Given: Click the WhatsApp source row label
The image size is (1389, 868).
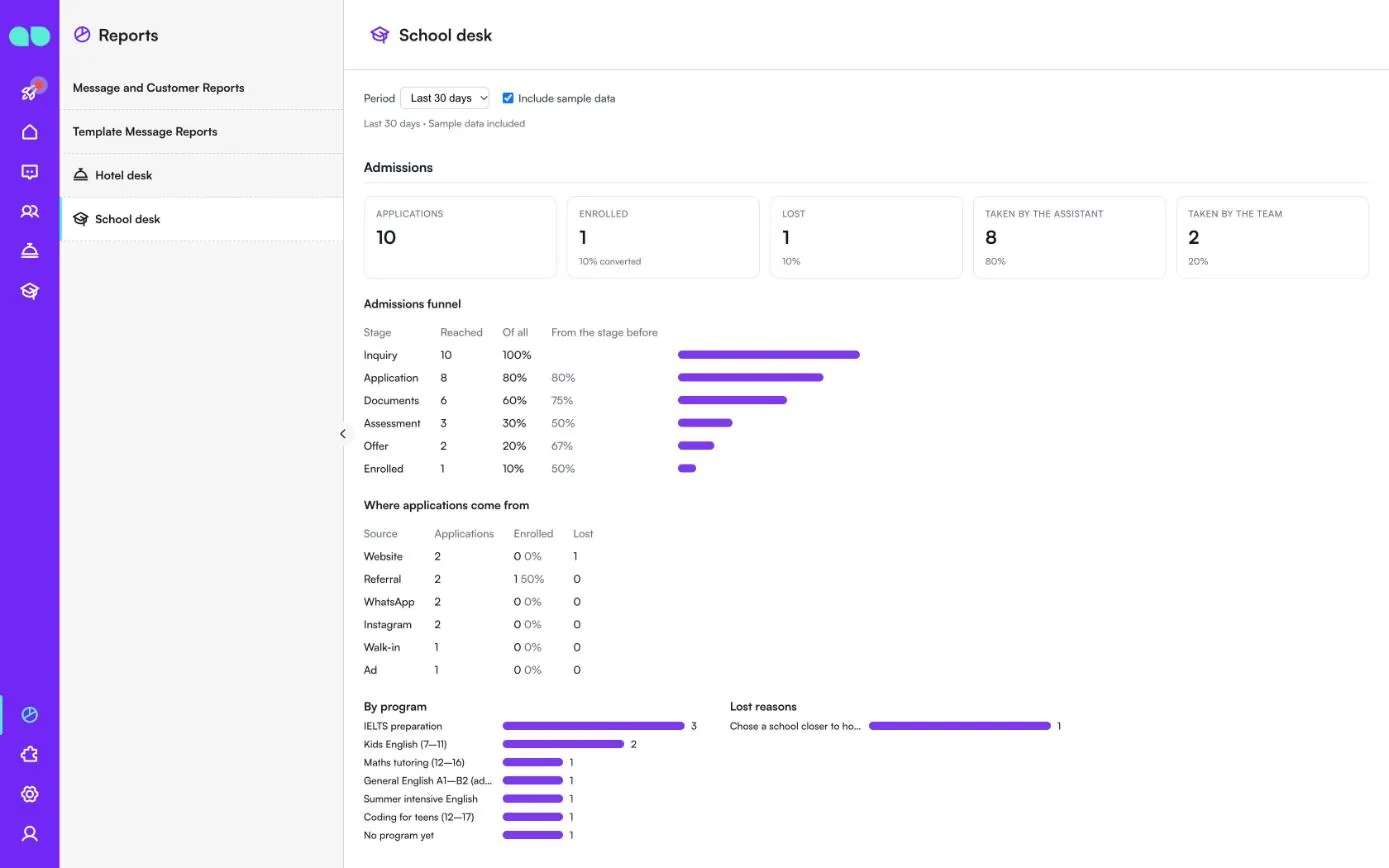Looking at the screenshot, I should (389, 602).
